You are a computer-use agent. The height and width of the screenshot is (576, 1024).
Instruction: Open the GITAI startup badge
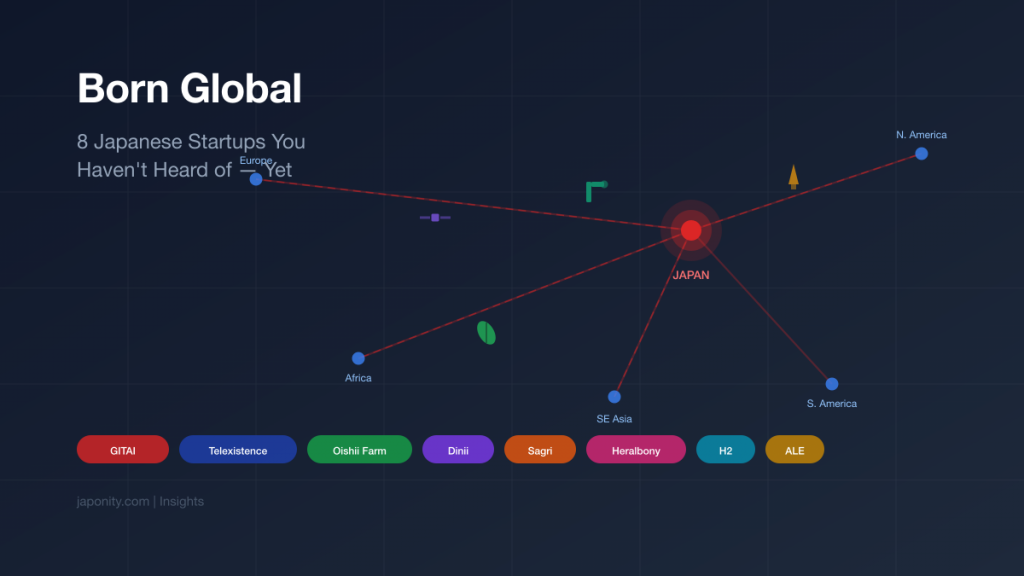click(122, 449)
